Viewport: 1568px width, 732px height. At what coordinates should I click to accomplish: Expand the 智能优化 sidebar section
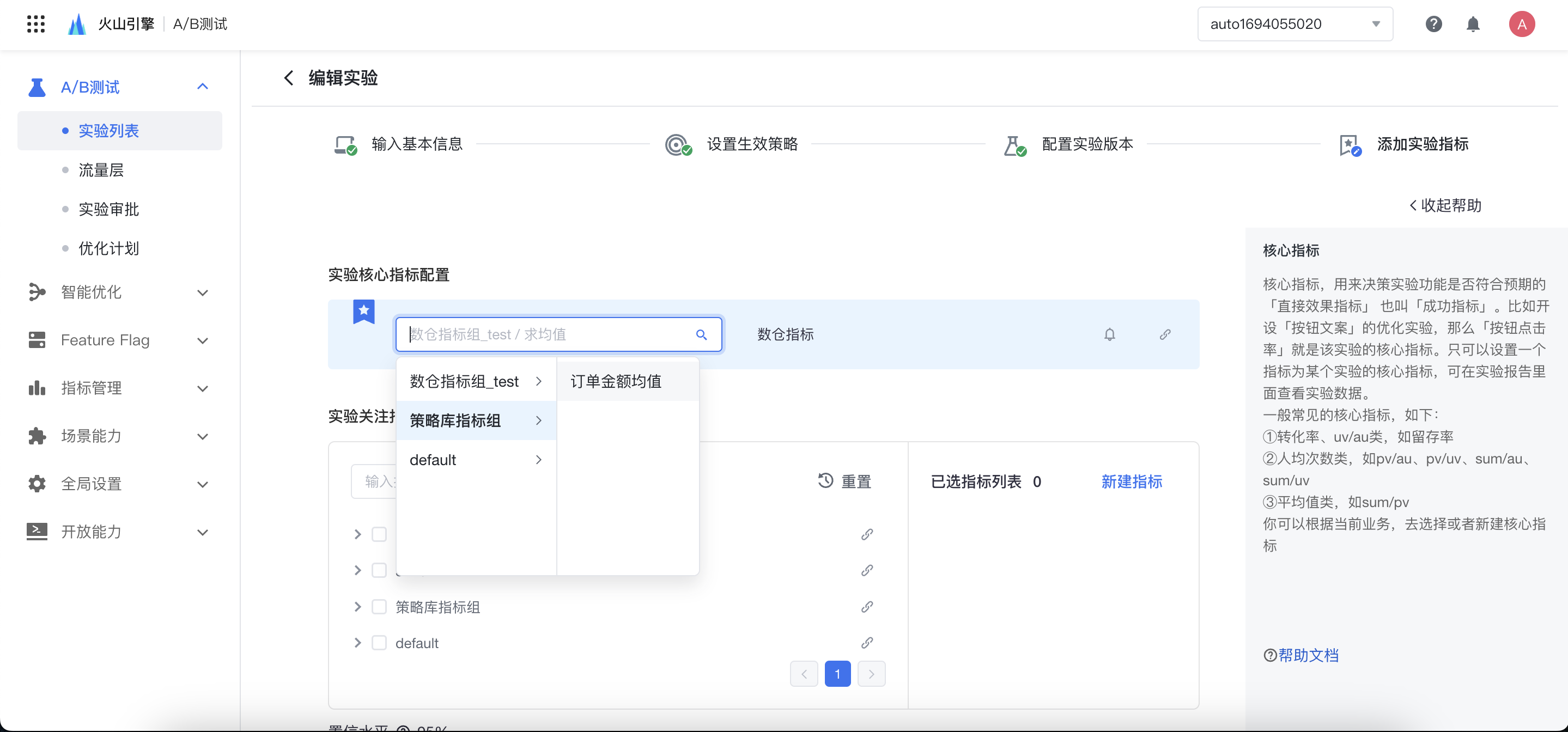tap(203, 293)
